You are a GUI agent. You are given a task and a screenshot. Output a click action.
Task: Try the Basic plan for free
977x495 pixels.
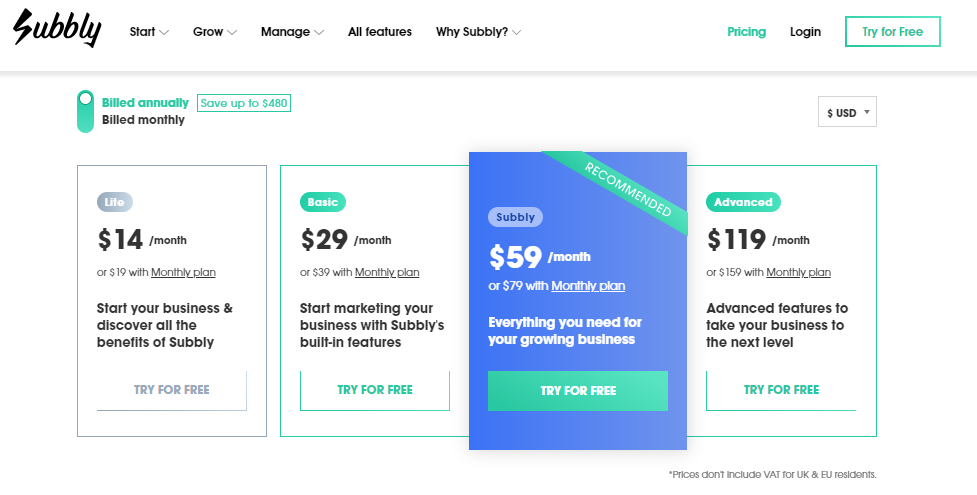point(375,390)
